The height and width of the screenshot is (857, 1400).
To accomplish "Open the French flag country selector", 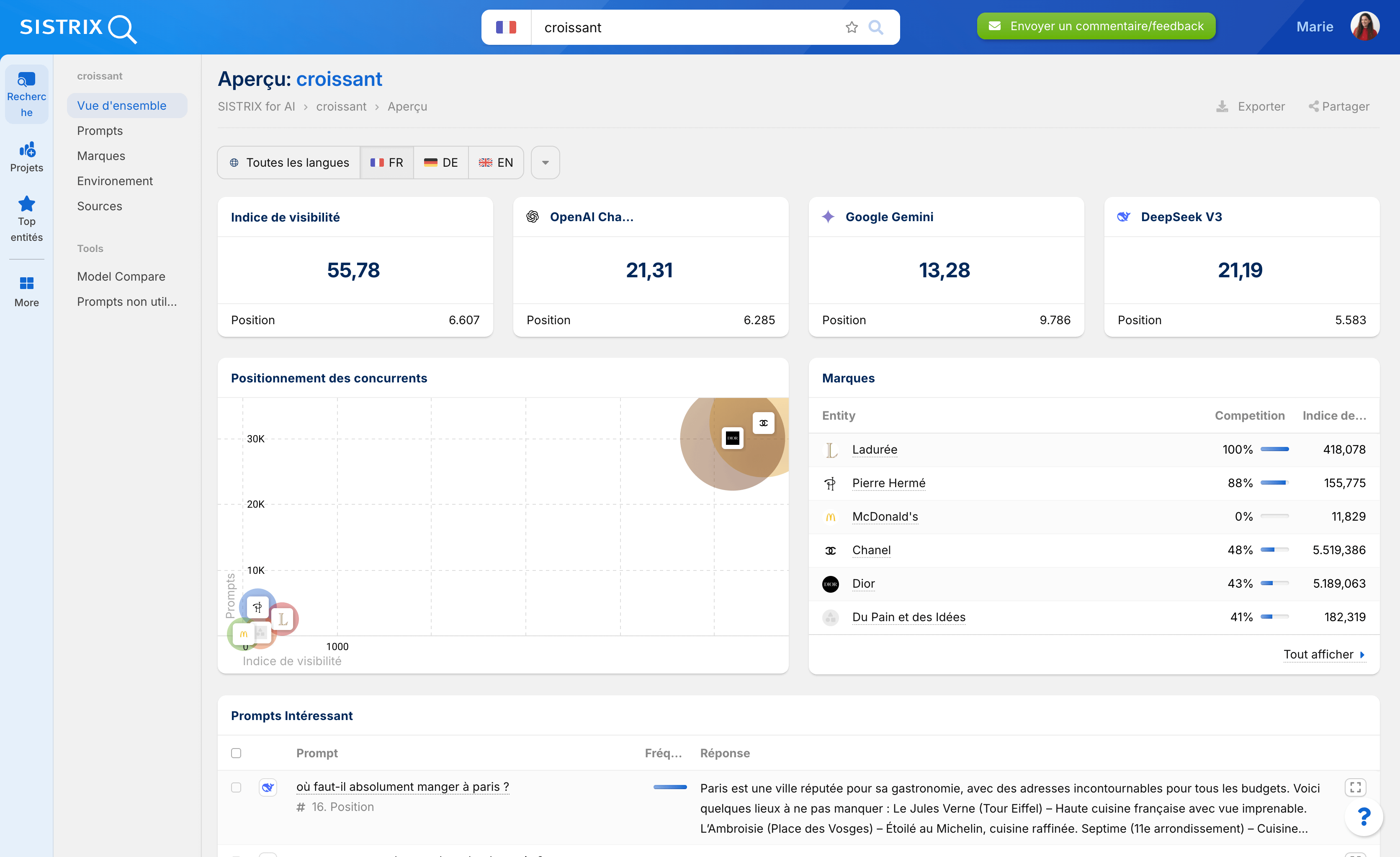I will 506,27.
